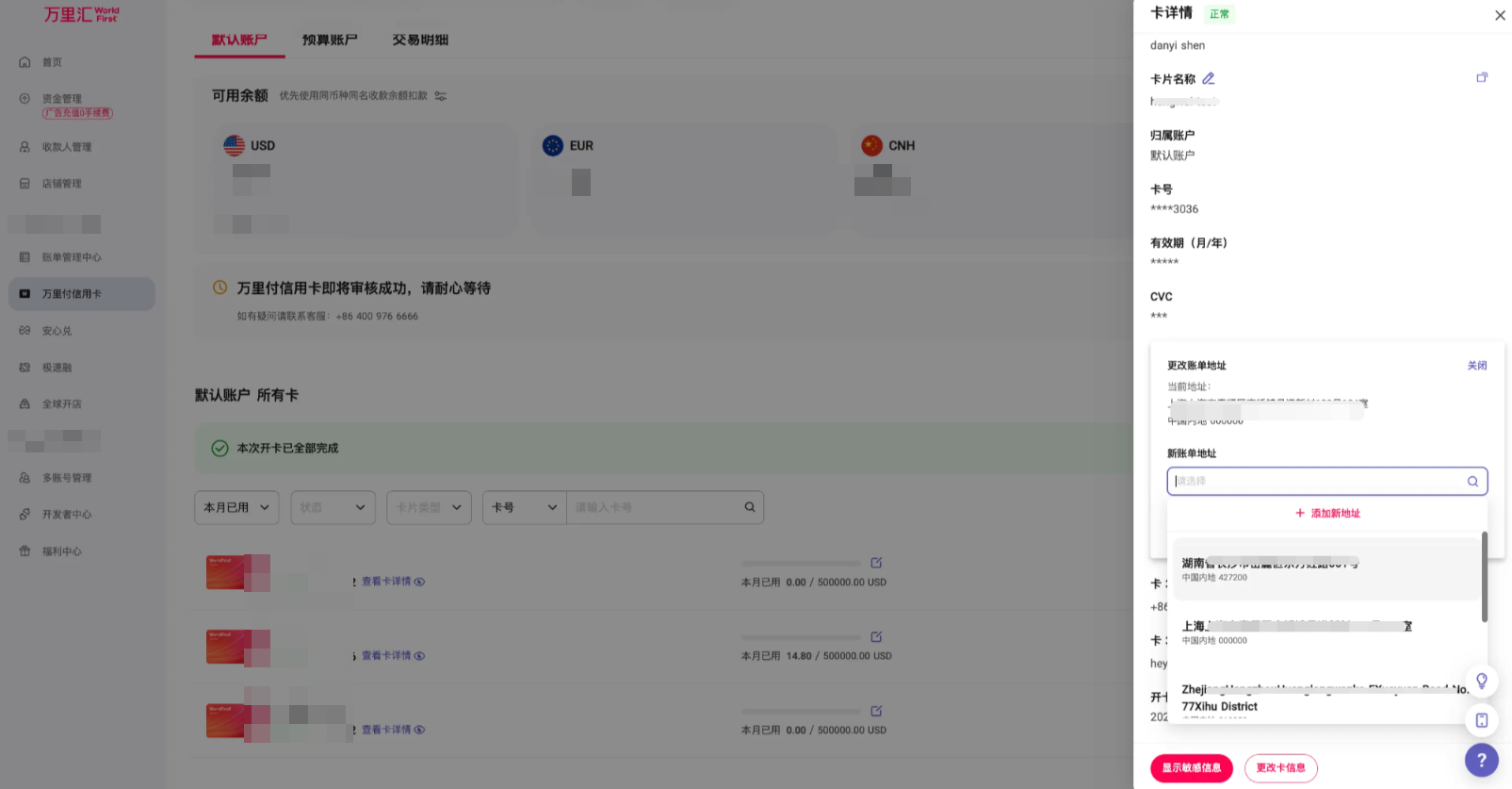The width and height of the screenshot is (1512, 789).
Task: Click the 显示敏感信息 button
Action: pyautogui.click(x=1191, y=768)
